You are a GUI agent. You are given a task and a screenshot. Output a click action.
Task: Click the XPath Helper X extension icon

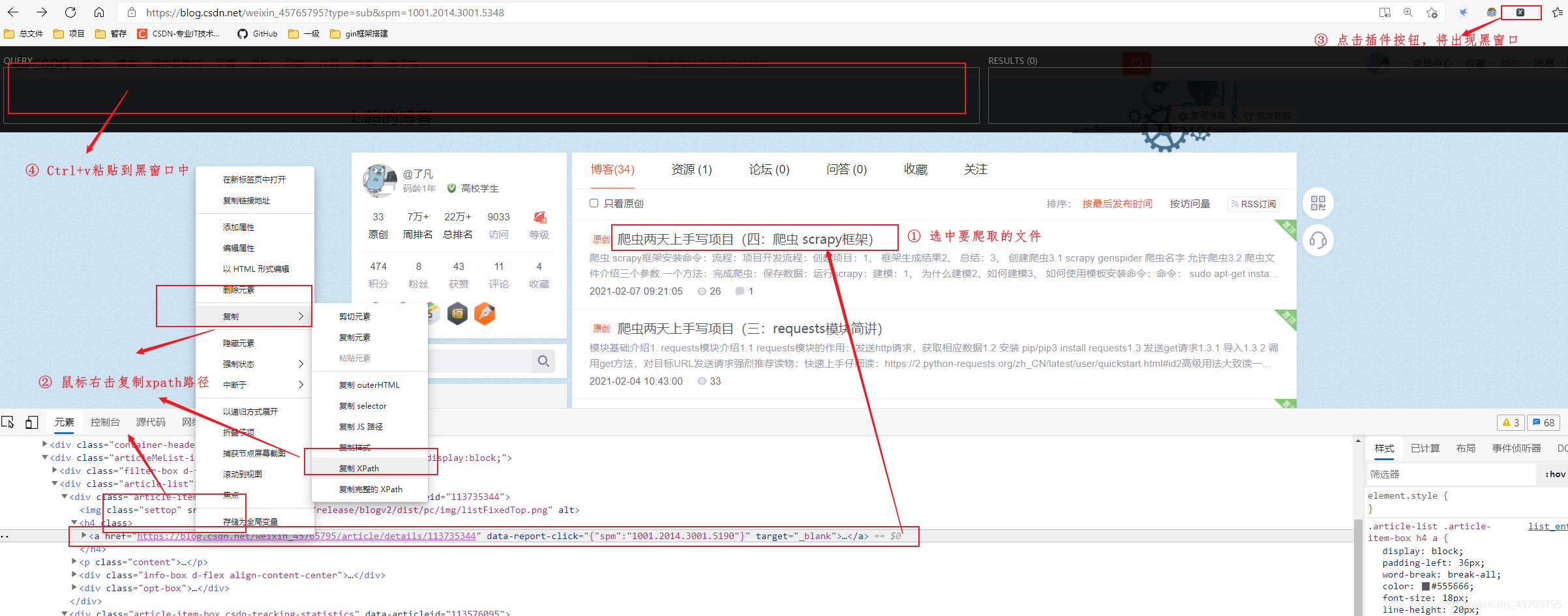pos(1520,12)
